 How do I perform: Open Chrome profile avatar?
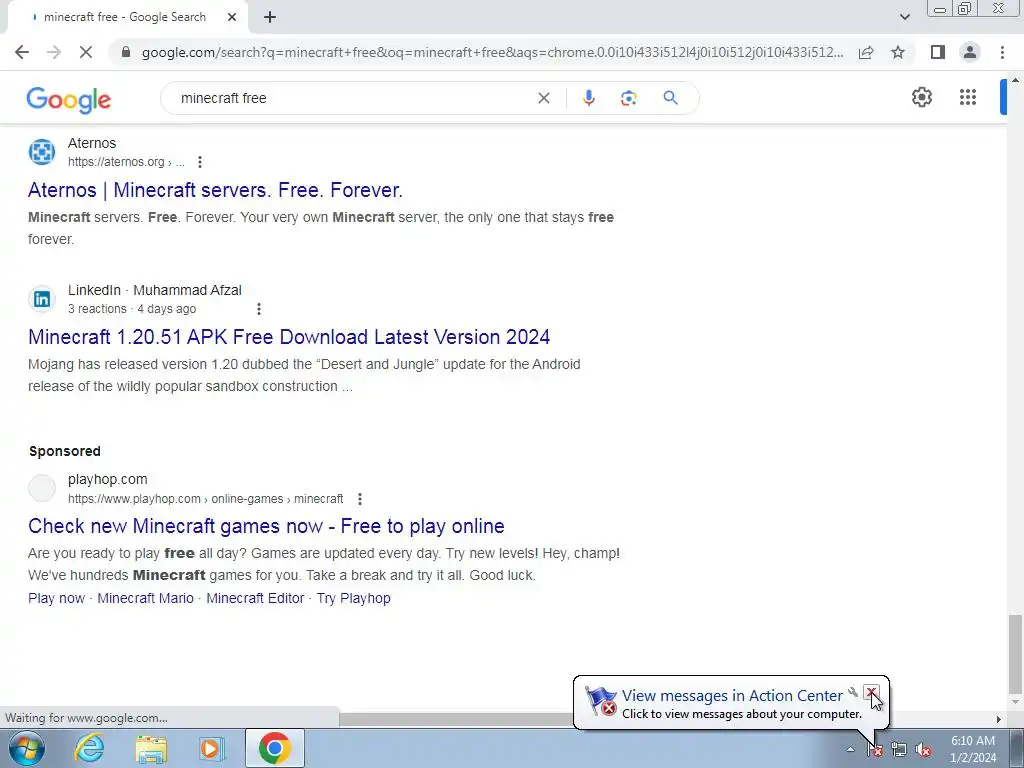click(x=970, y=52)
